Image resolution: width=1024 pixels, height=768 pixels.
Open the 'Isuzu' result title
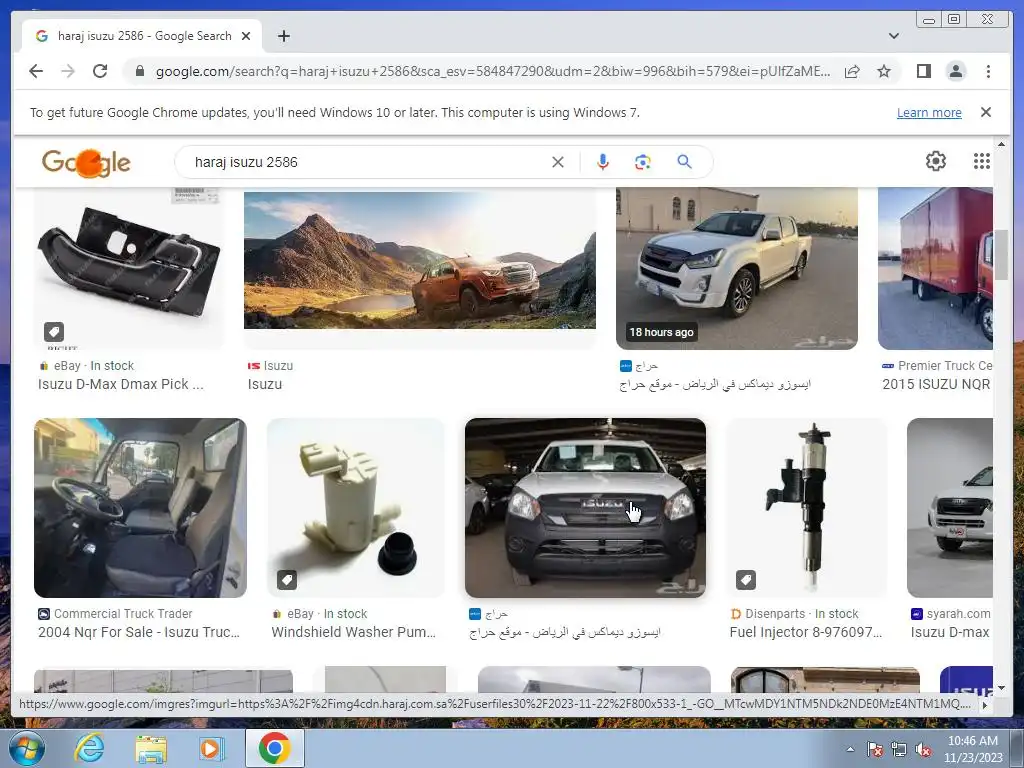(264, 384)
